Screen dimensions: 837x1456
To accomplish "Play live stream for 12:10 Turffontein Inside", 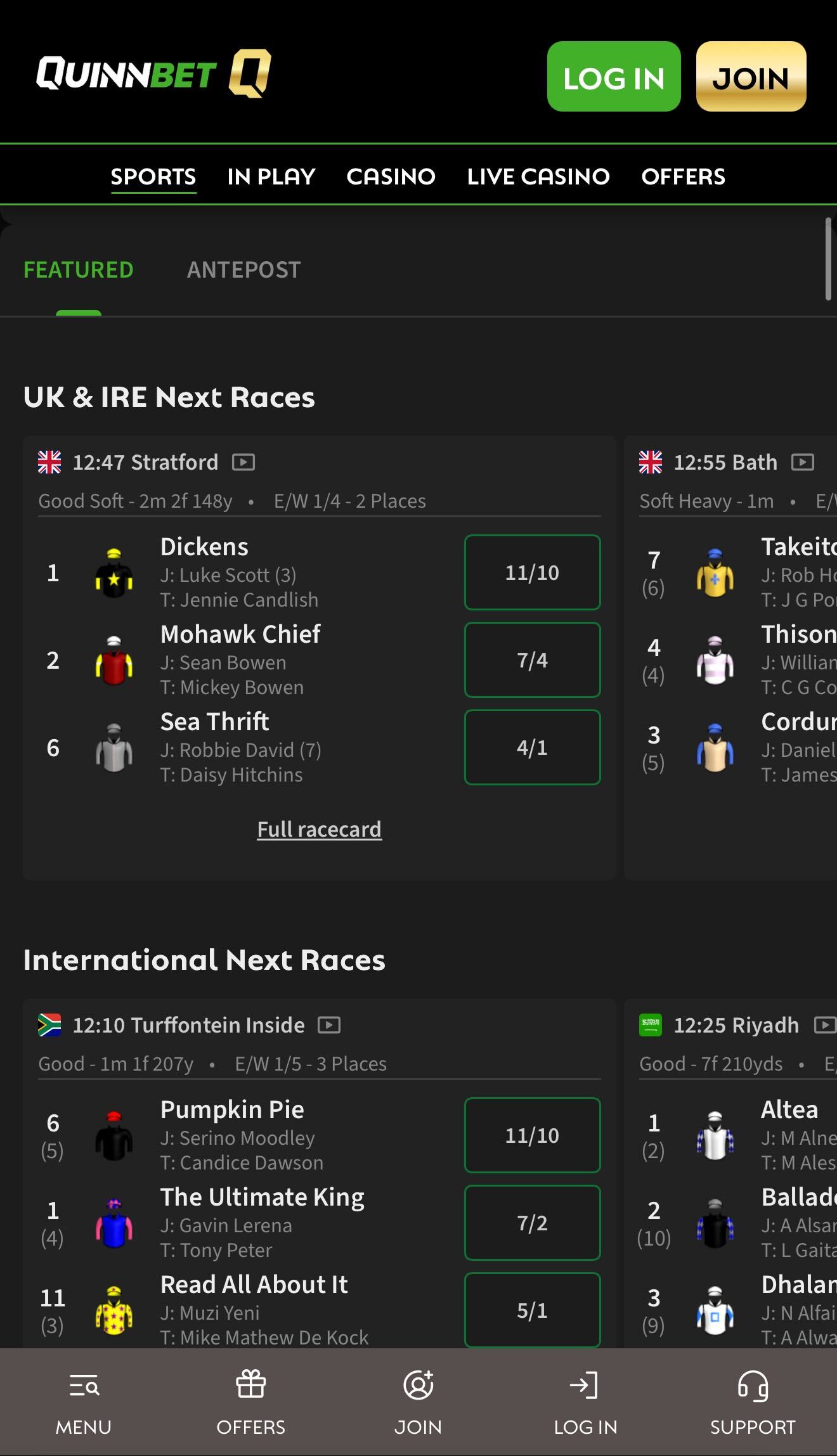I will click(329, 1025).
